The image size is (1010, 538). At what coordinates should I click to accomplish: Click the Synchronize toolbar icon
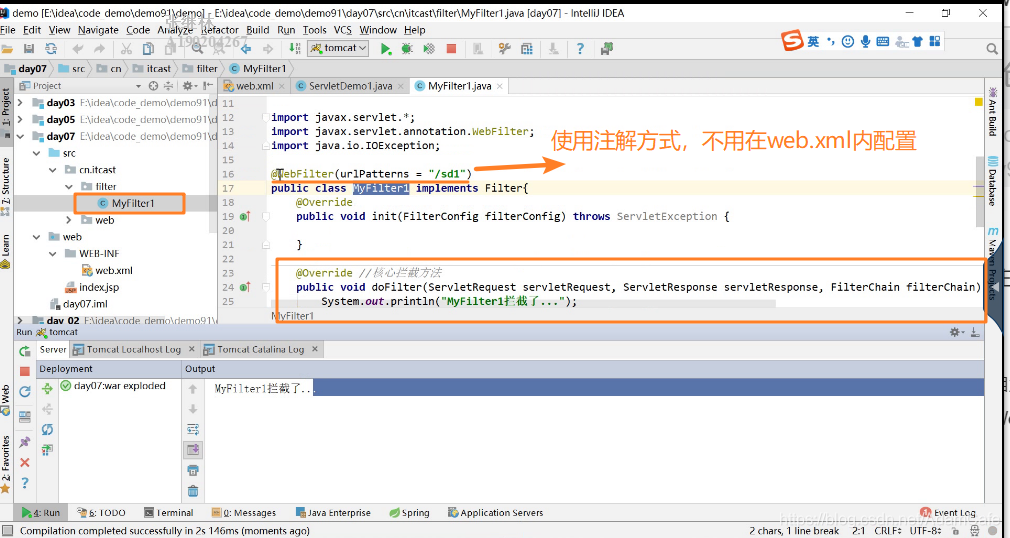(50, 48)
